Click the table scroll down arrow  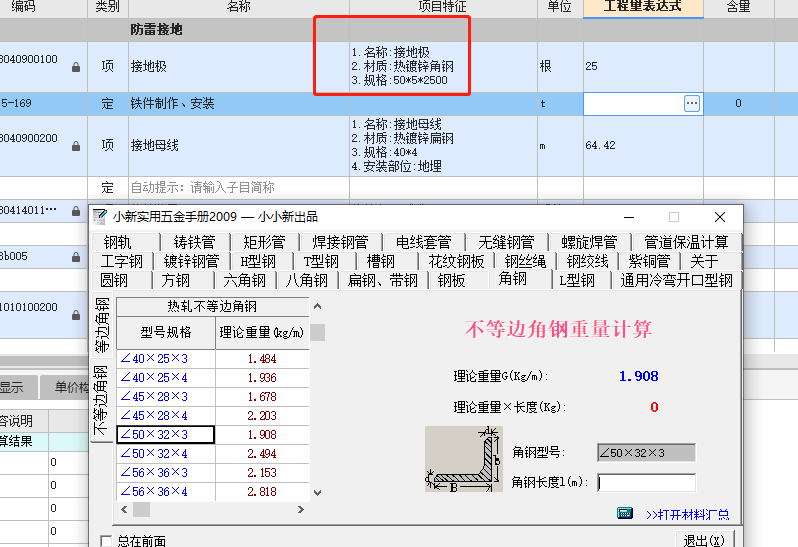318,493
